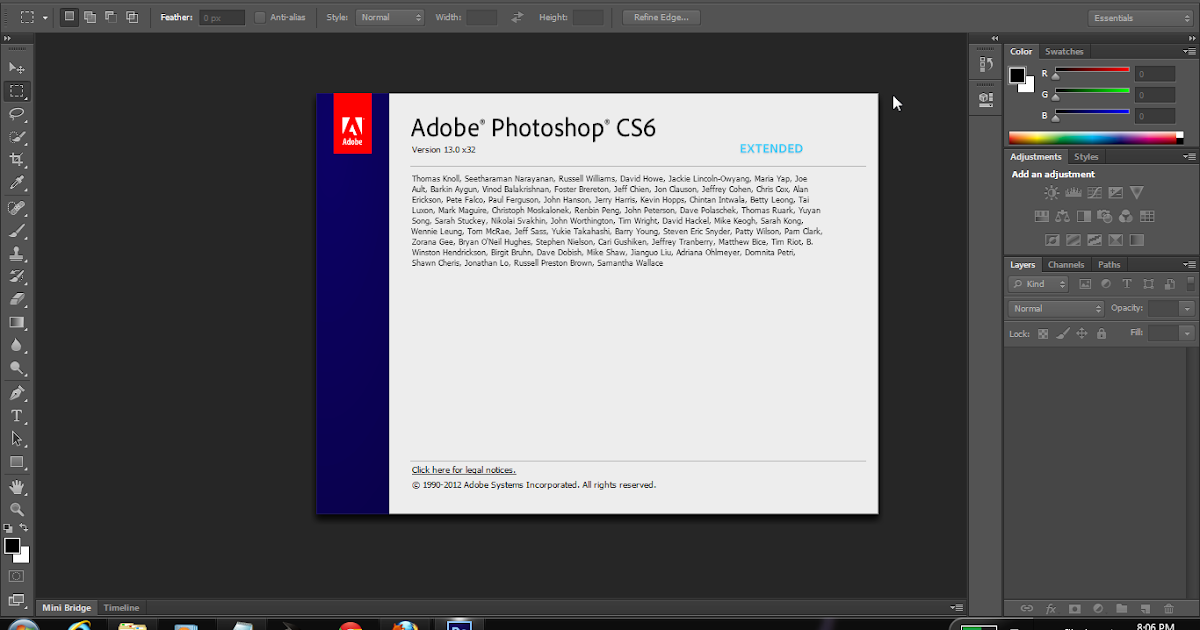
Task: Open the Adjustments panel flyout menu
Action: (1189, 157)
